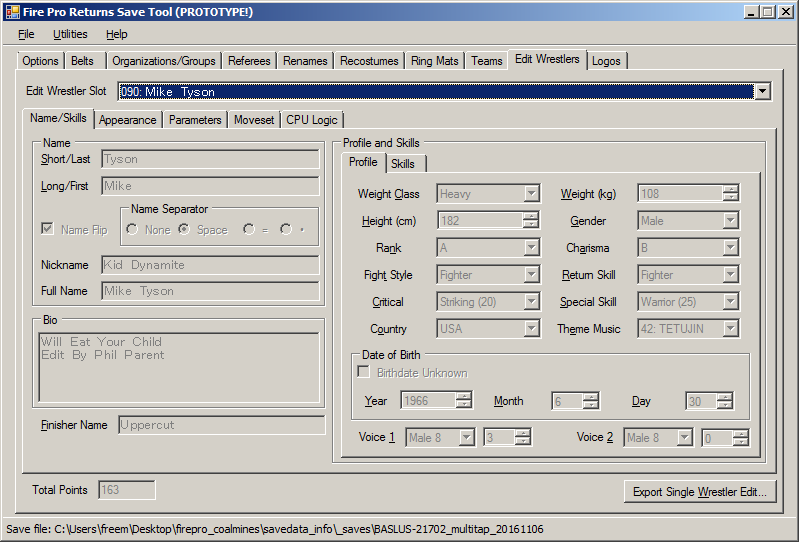Switch to the CPU Logic sub-tab
This screenshot has height=542, width=799.
point(312,120)
